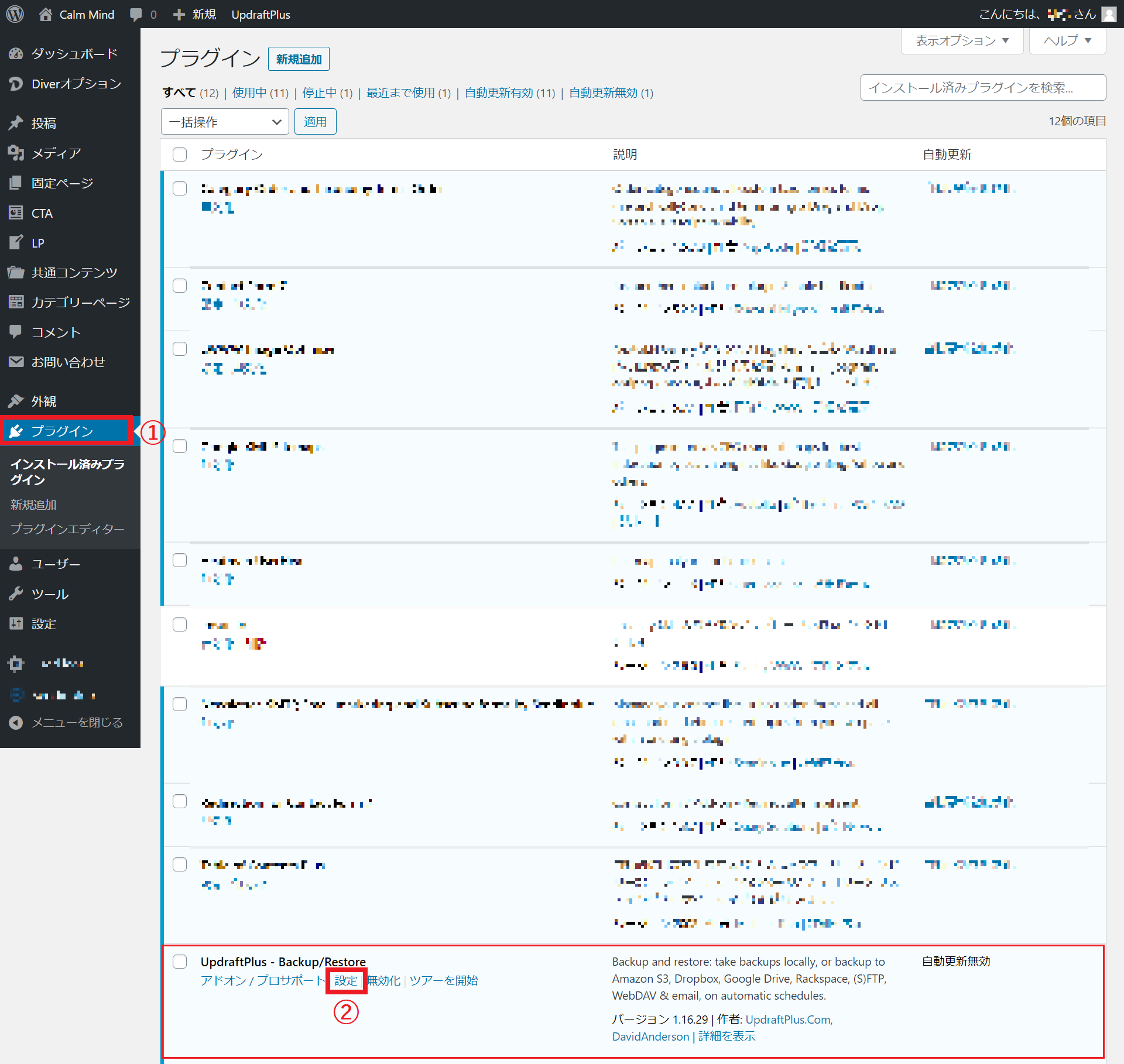Click the LP edit icon

16,242
